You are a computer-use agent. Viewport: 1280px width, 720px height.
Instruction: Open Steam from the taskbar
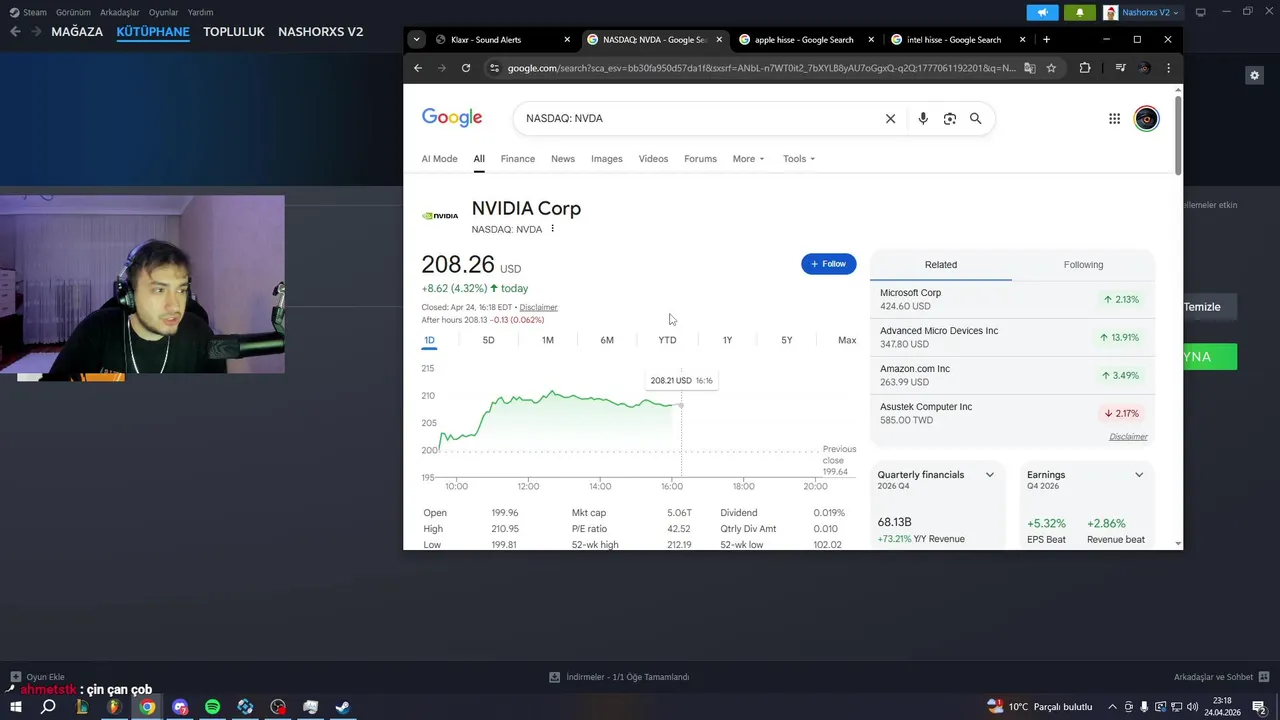click(x=342, y=707)
